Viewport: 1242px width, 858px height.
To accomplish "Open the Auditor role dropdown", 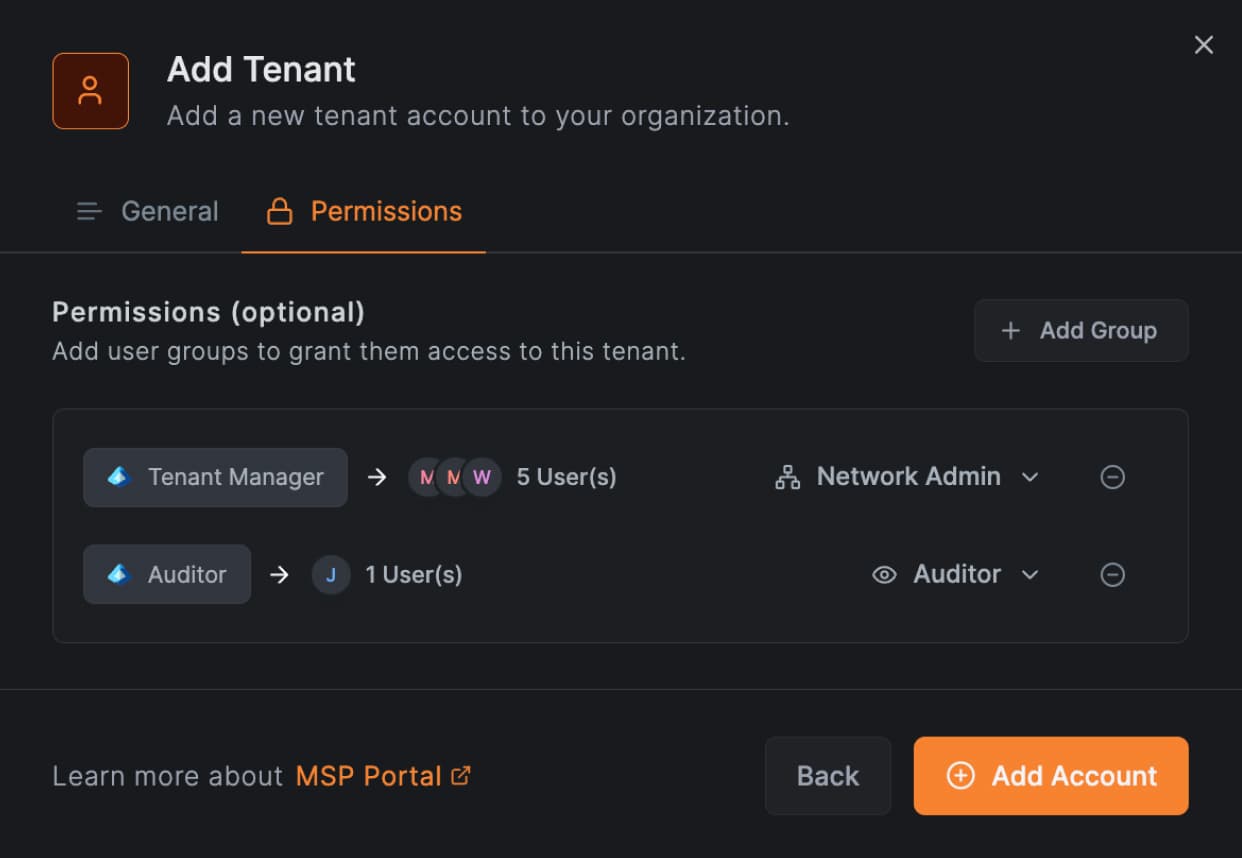I will click(1031, 574).
